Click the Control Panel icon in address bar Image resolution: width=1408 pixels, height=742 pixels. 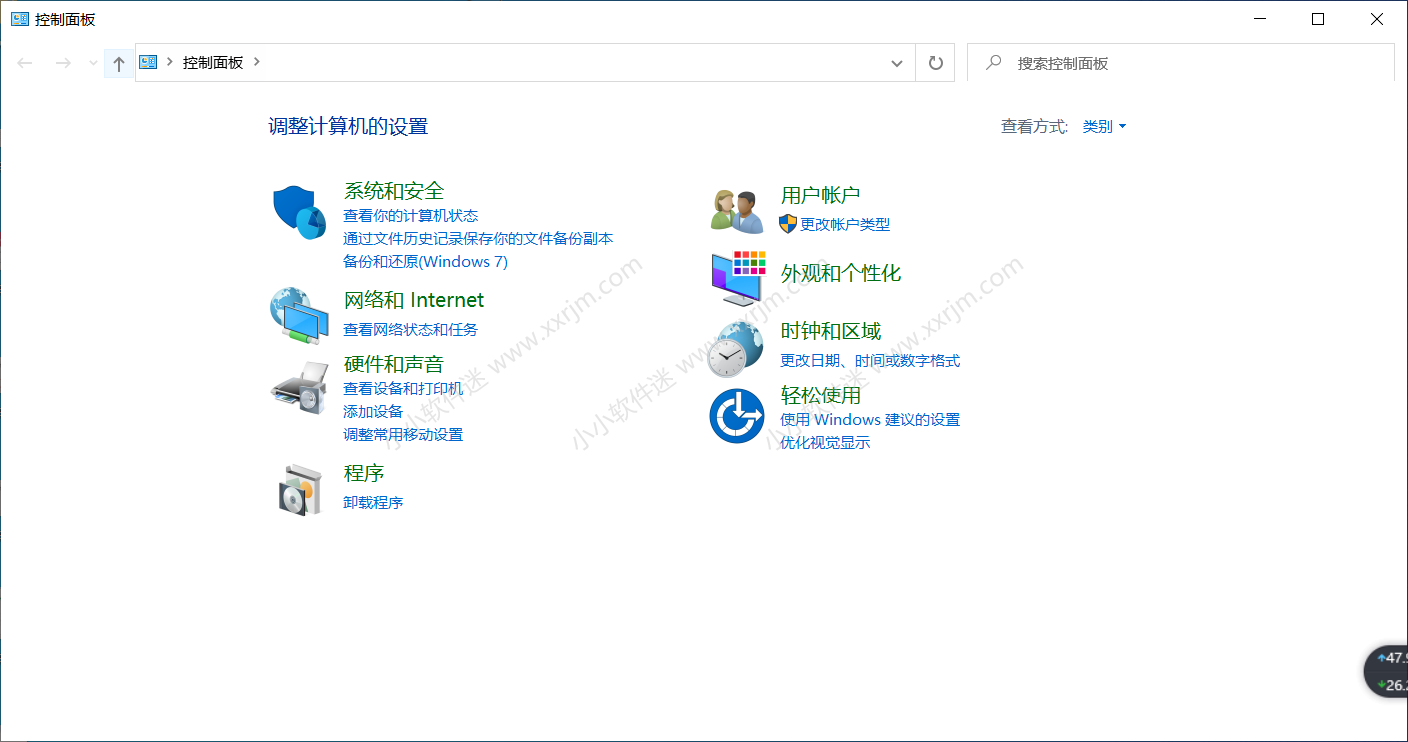point(148,62)
